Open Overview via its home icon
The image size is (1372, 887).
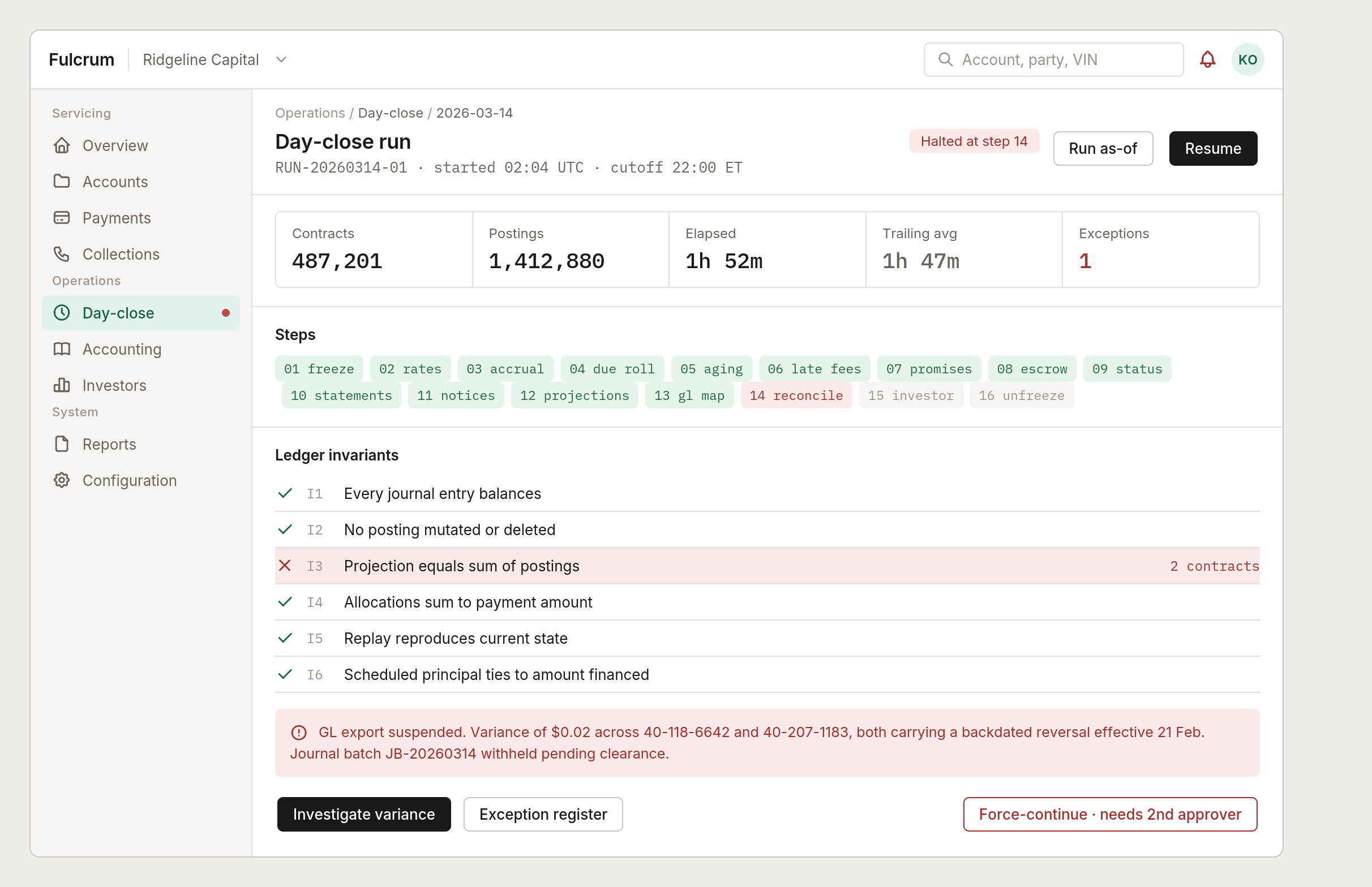click(x=62, y=146)
